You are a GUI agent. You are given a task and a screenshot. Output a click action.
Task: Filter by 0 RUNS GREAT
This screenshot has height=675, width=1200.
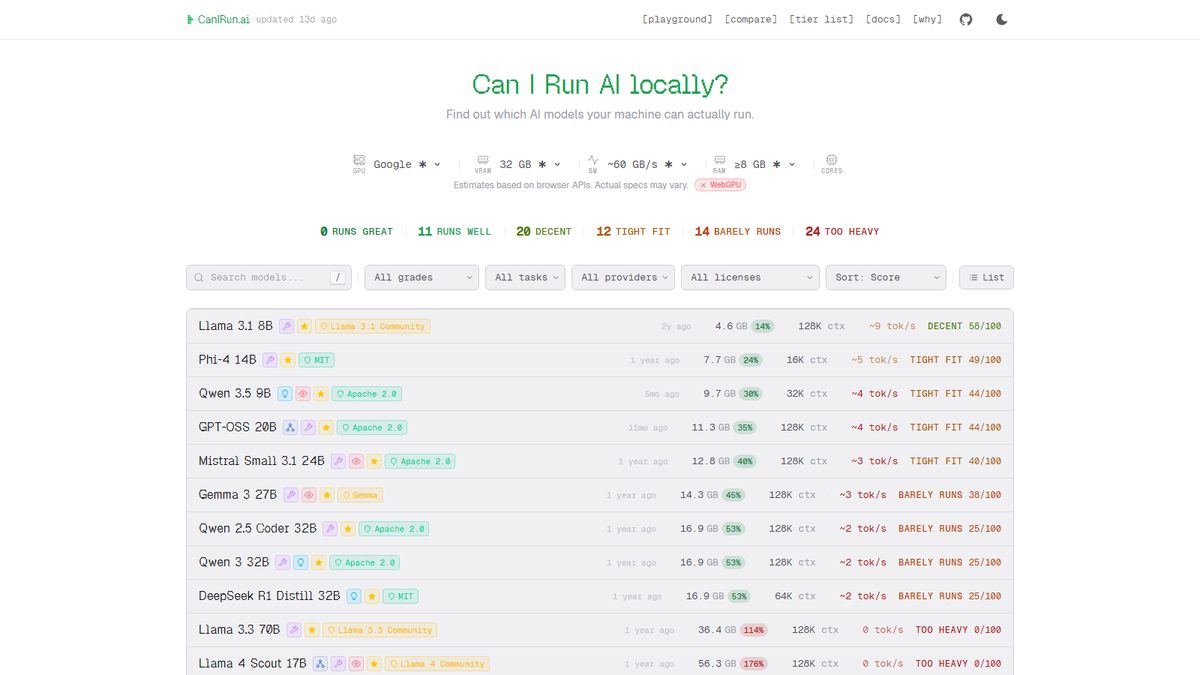356,232
